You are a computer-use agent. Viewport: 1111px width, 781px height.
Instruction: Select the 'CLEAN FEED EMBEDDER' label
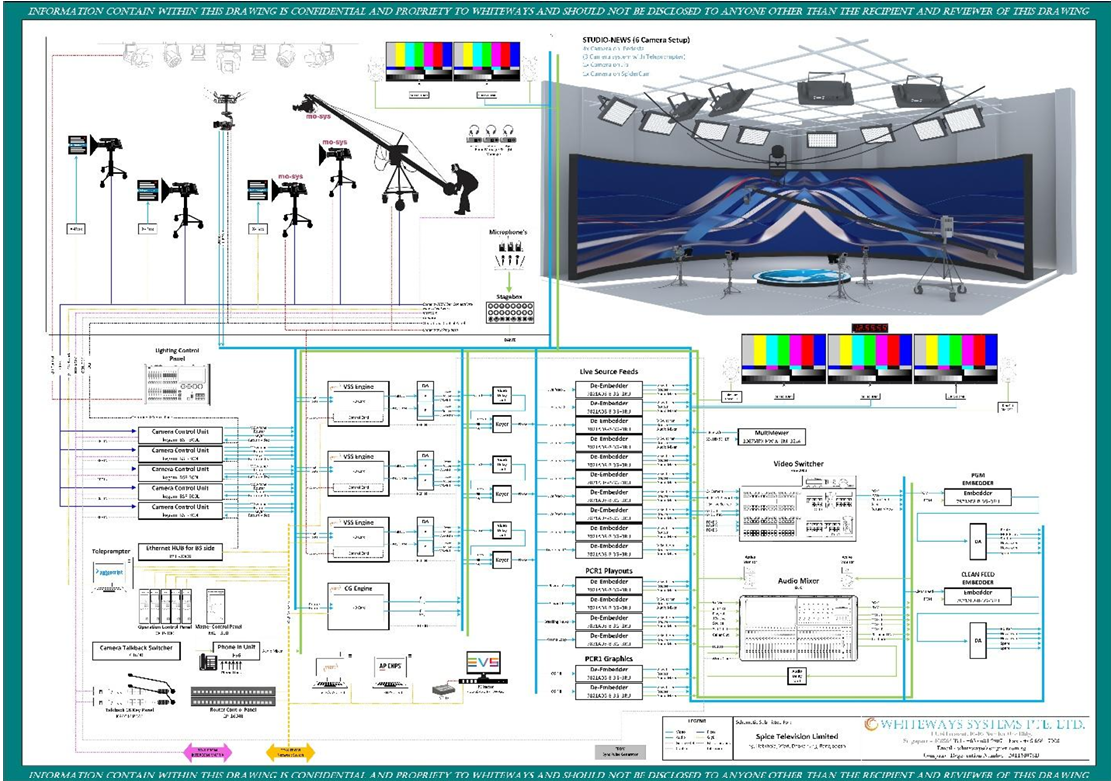978,578
